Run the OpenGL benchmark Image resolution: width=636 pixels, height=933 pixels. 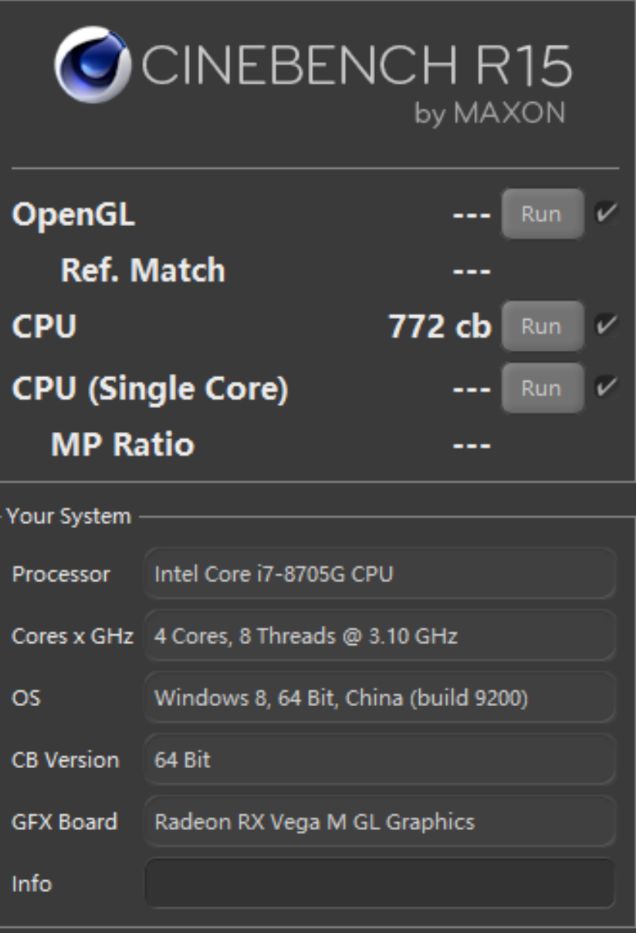tap(541, 214)
